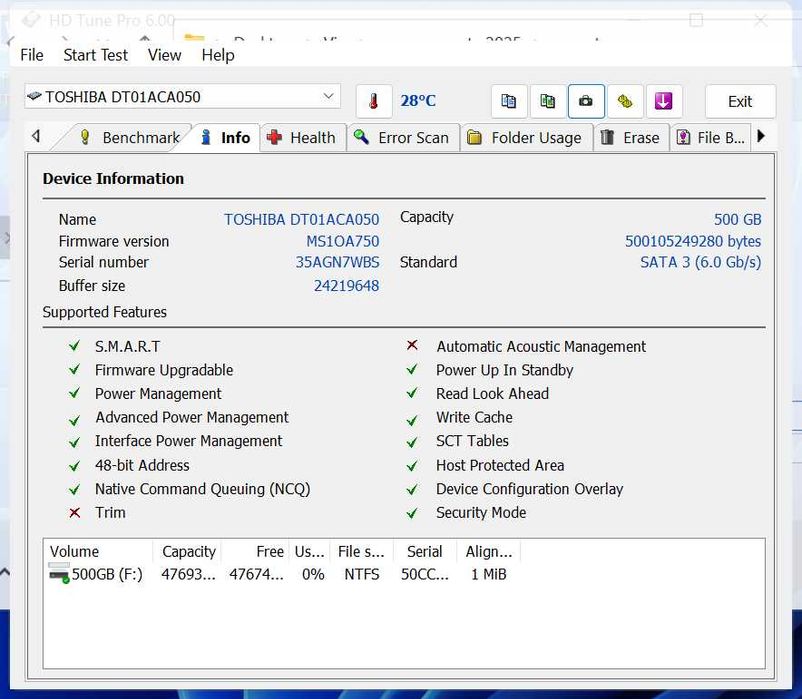Click the 500GB (F:) drive icon
This screenshot has height=699, width=802.
click(x=59, y=573)
